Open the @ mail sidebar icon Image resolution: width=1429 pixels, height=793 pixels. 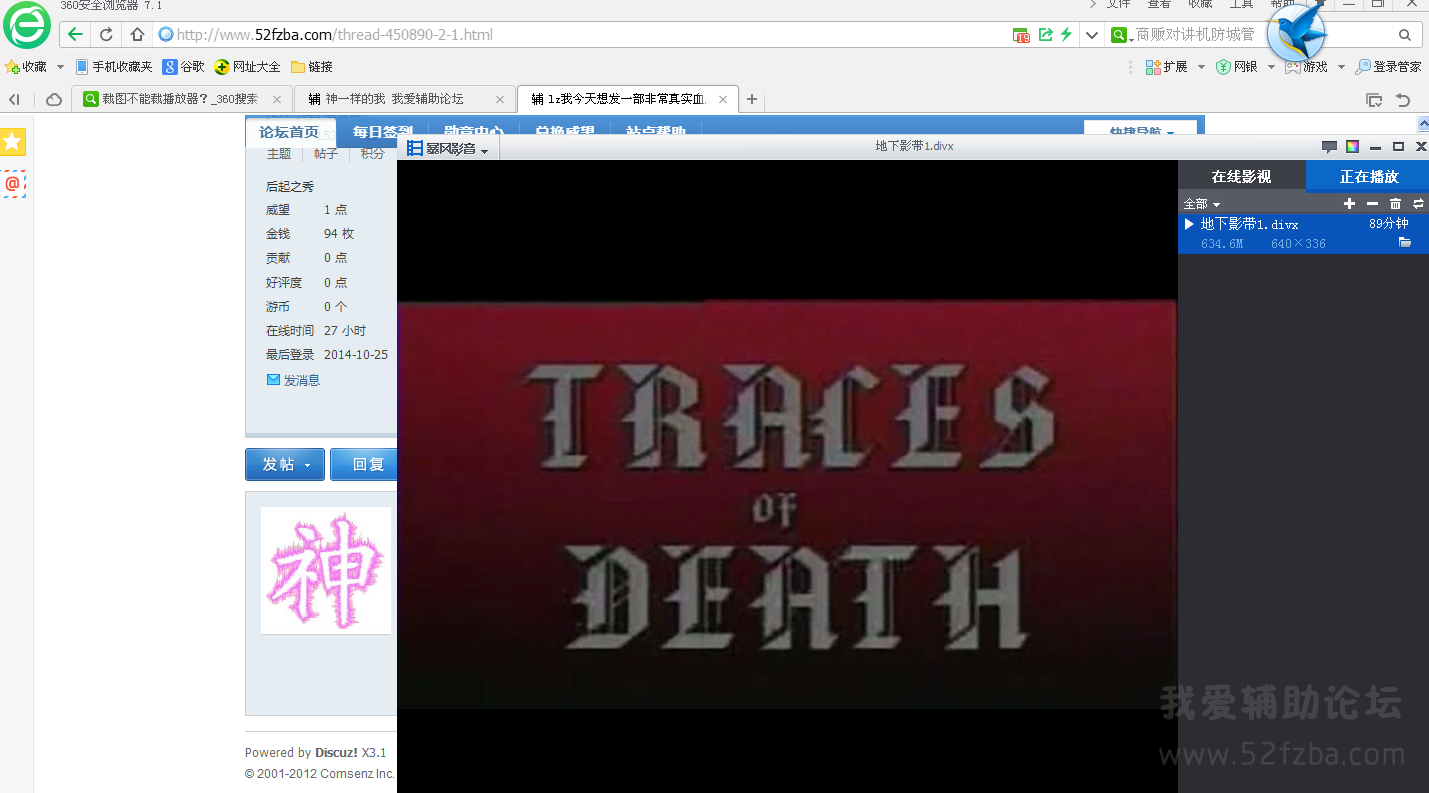tap(12, 184)
